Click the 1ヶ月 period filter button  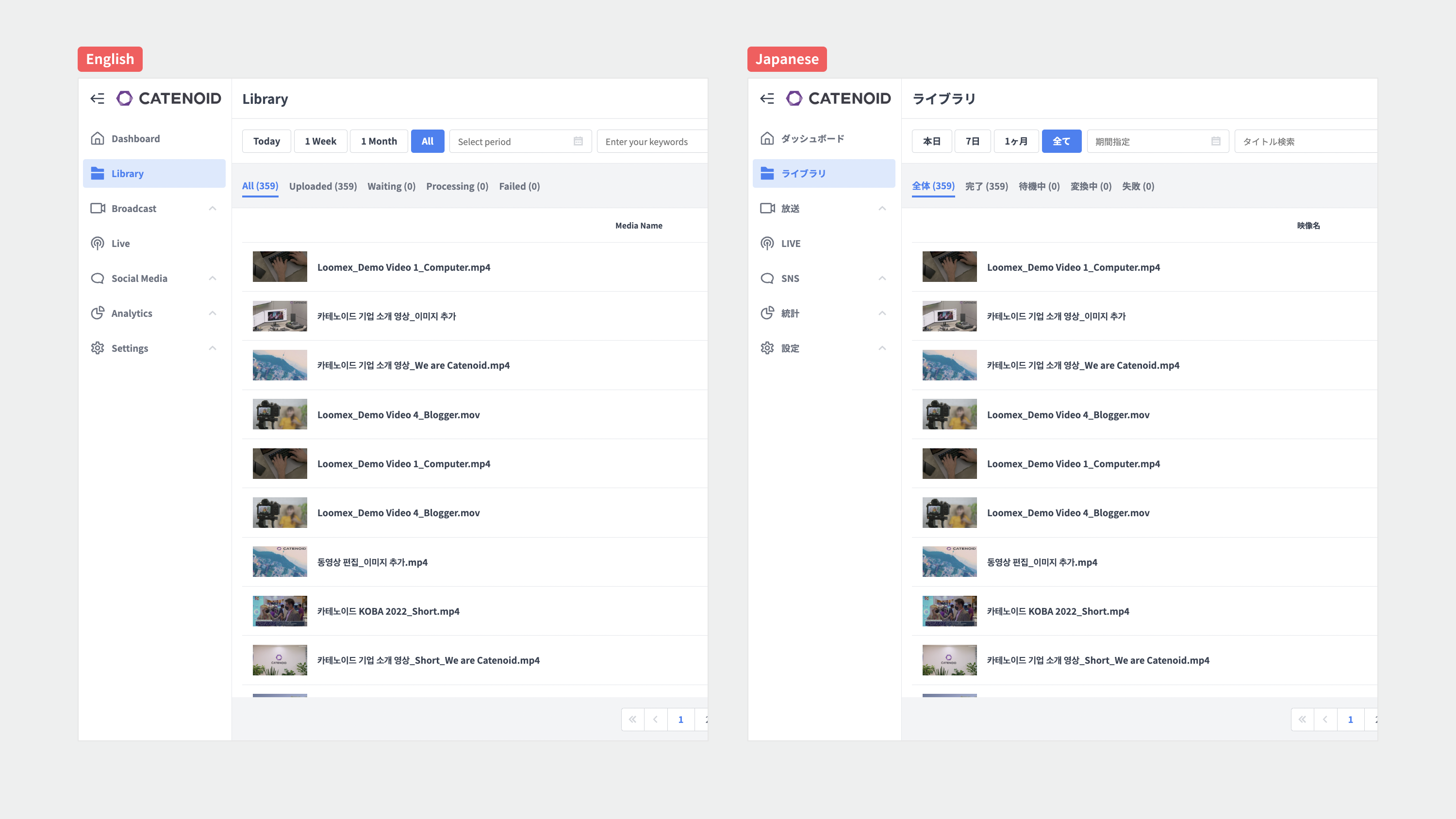(1016, 141)
